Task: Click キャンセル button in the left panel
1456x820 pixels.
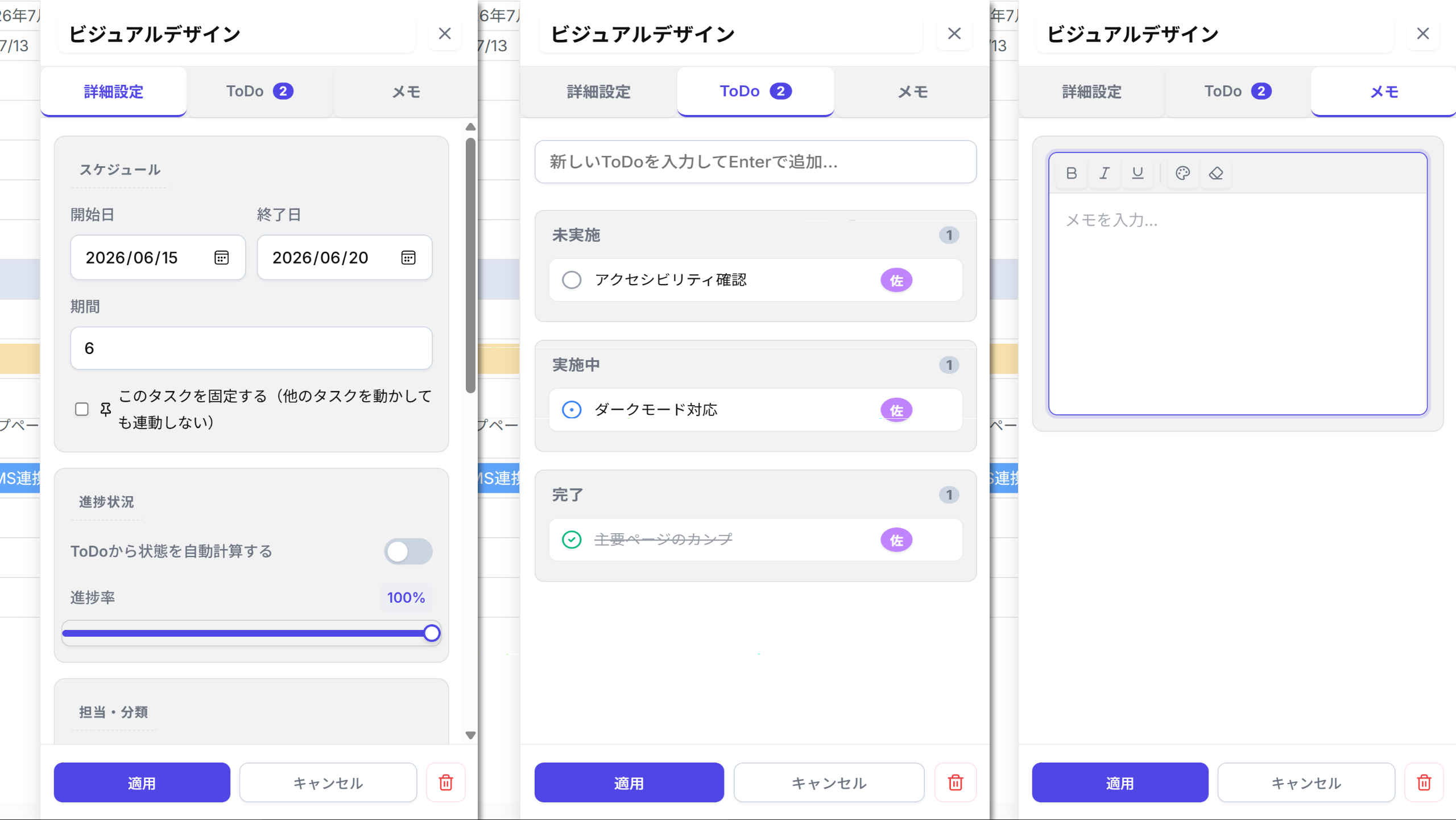Action: coord(328,782)
